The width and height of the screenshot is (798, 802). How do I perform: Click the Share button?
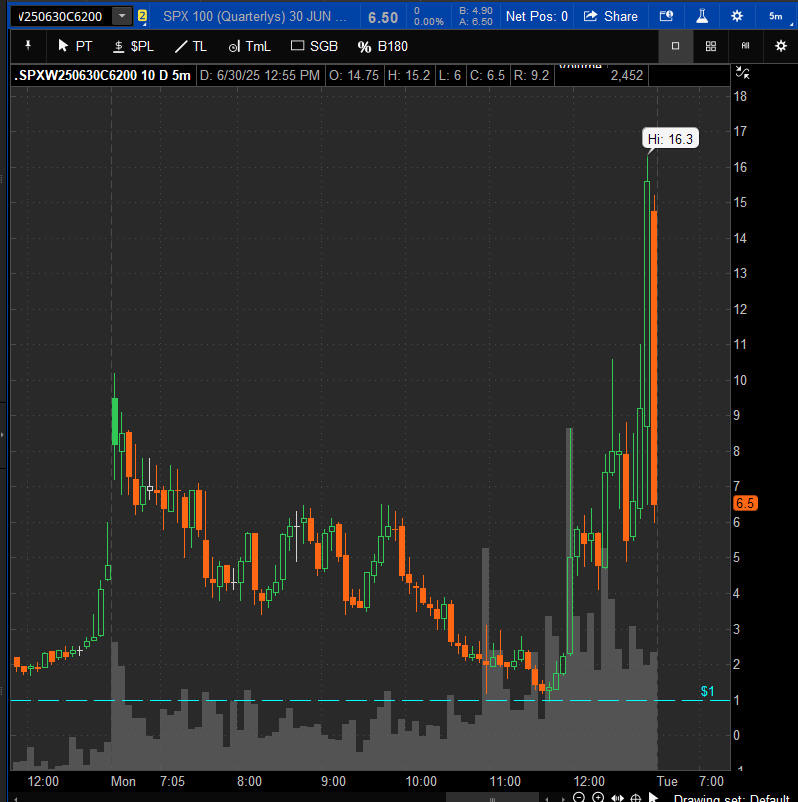pos(610,16)
